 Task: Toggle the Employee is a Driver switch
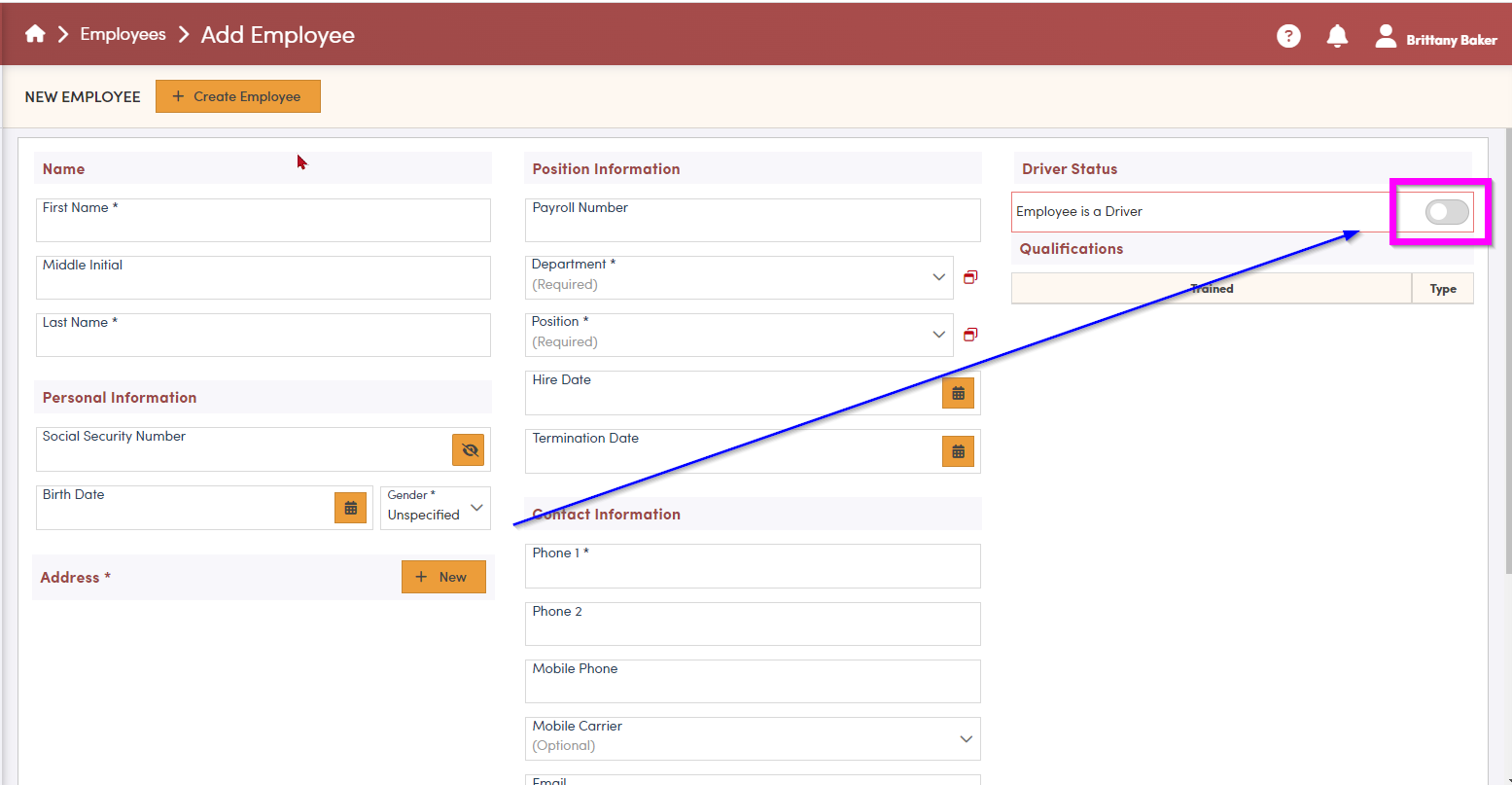click(1446, 212)
